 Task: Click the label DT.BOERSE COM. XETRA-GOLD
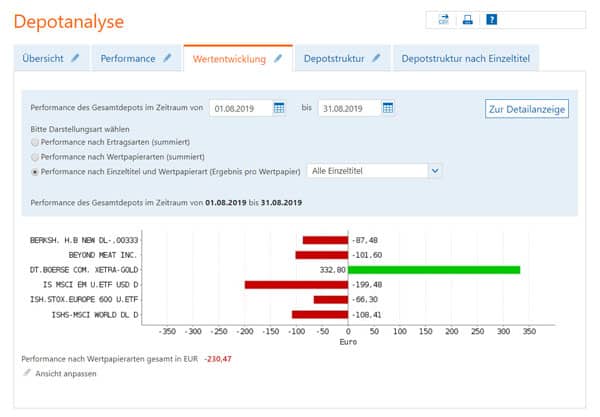point(84,270)
